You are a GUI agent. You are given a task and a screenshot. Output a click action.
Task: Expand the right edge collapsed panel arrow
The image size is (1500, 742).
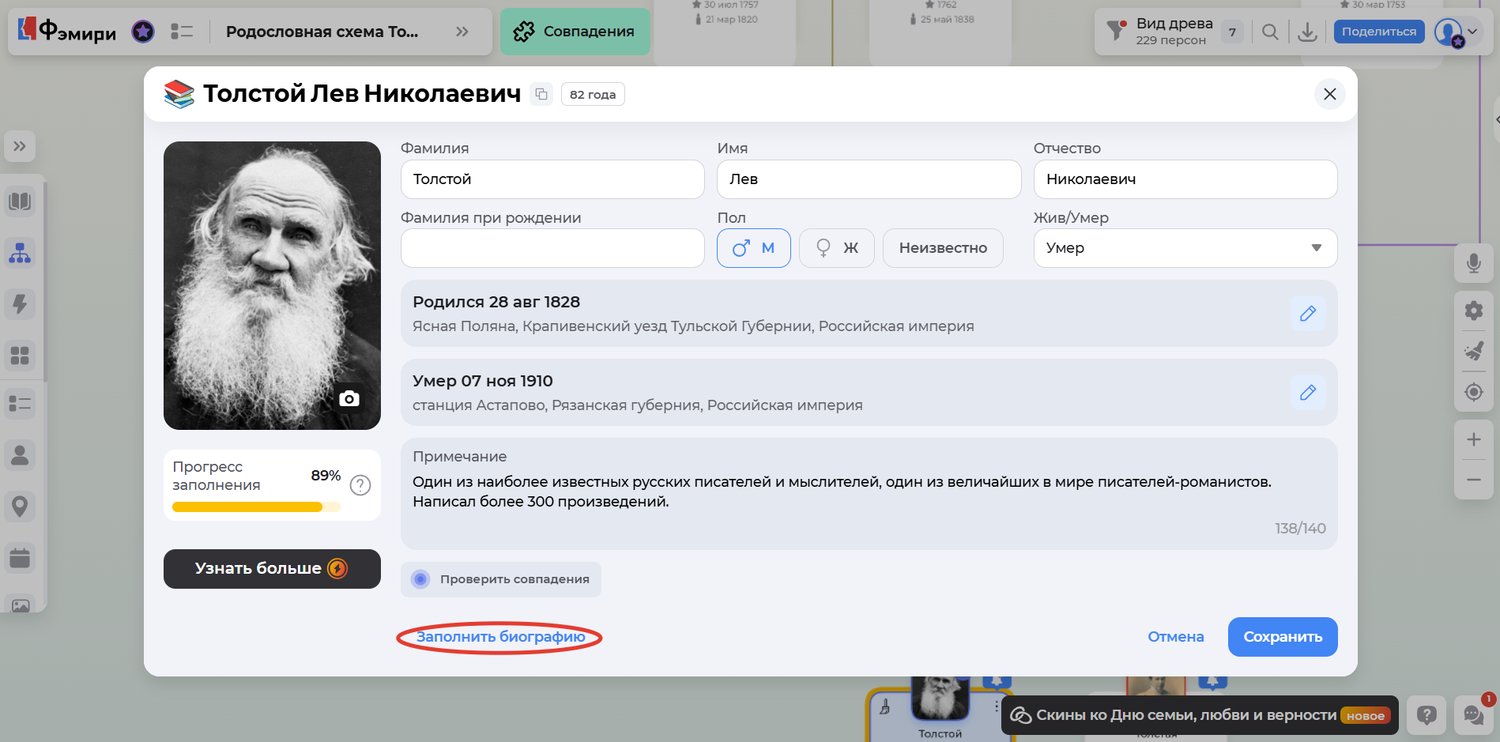(1497, 120)
